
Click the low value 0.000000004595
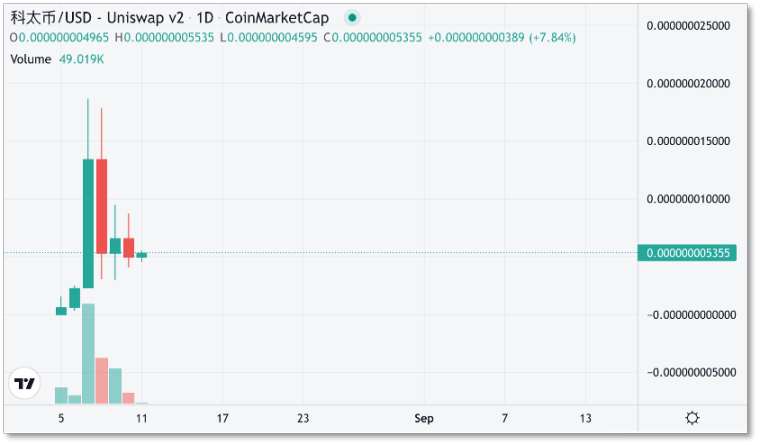[x=272, y=38]
